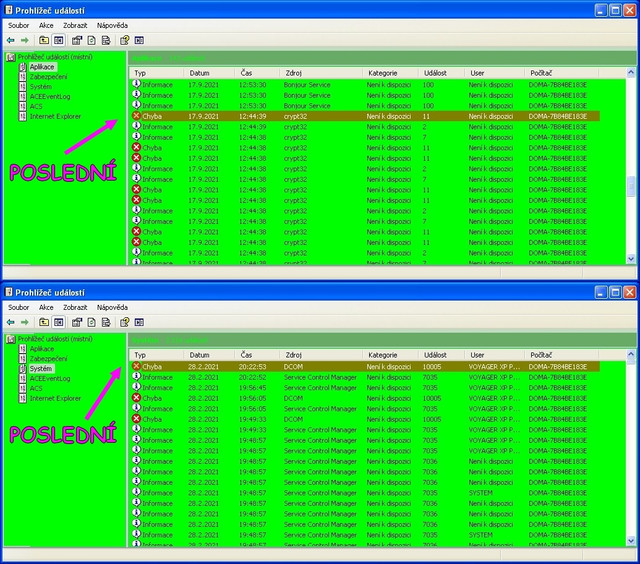Viewport: 640px width, 564px height.
Task: Select Internet Explorer log in top window tree
Action: click(x=55, y=116)
